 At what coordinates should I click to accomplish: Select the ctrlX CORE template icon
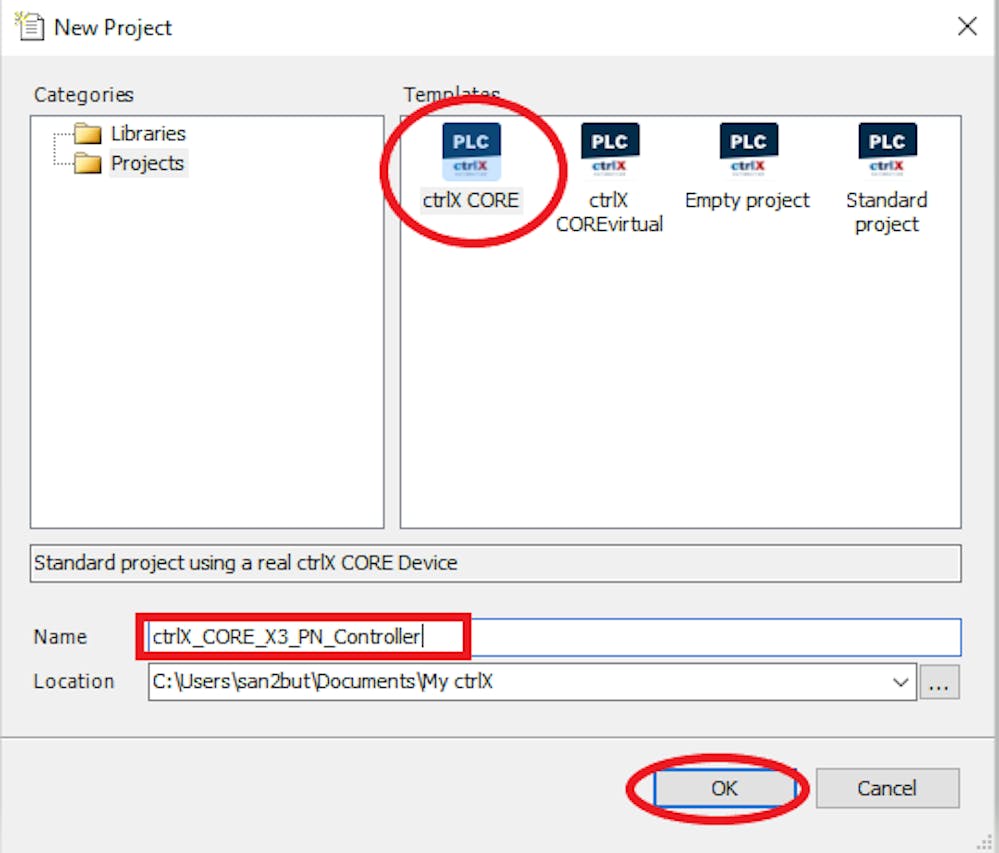click(471, 152)
